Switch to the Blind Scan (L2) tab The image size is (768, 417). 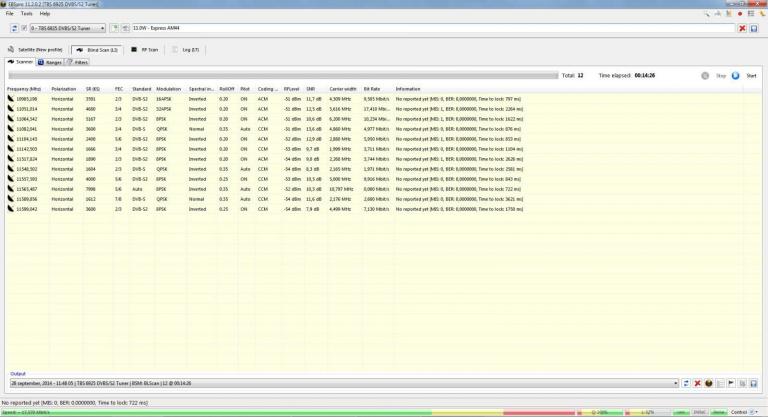[95, 49]
